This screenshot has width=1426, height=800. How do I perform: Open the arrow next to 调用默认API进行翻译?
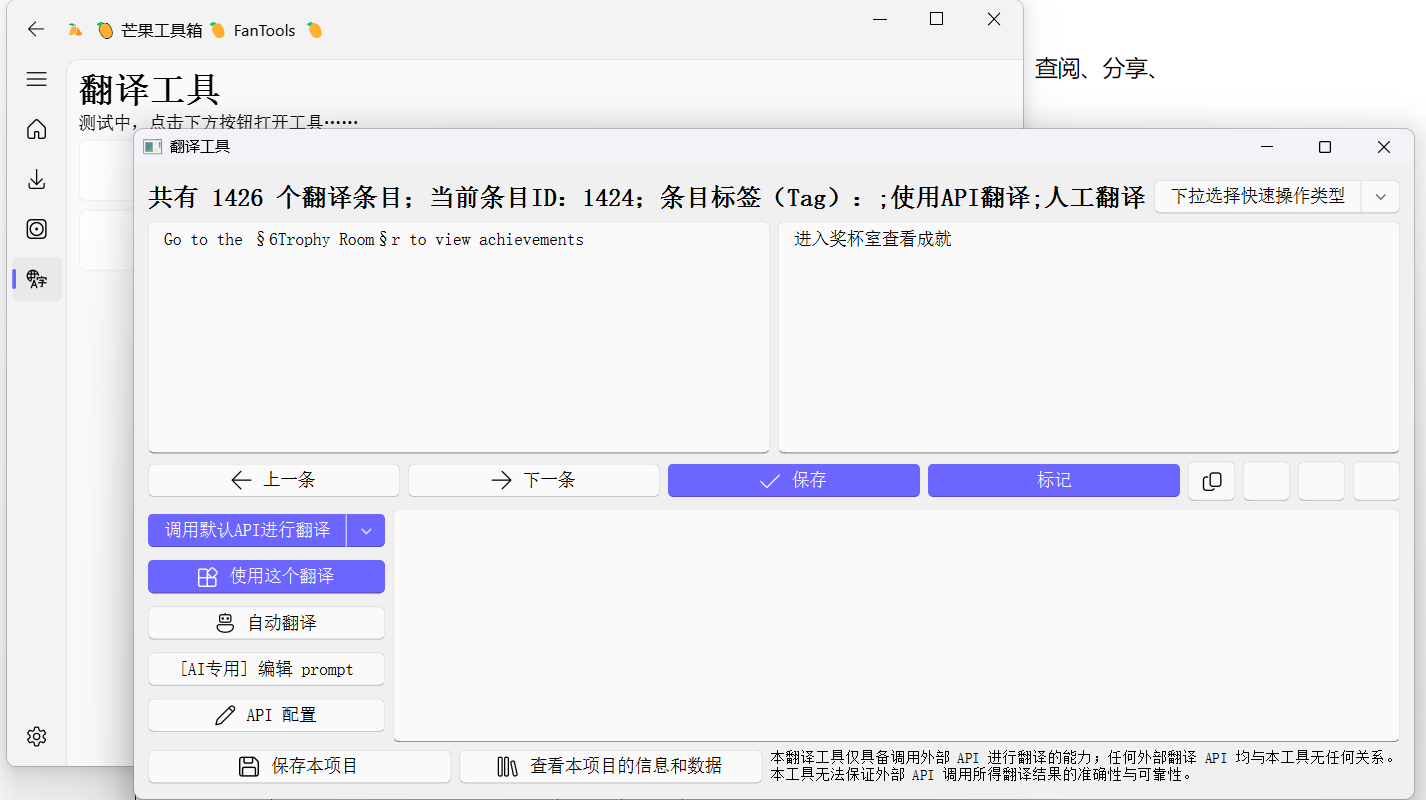(x=366, y=531)
